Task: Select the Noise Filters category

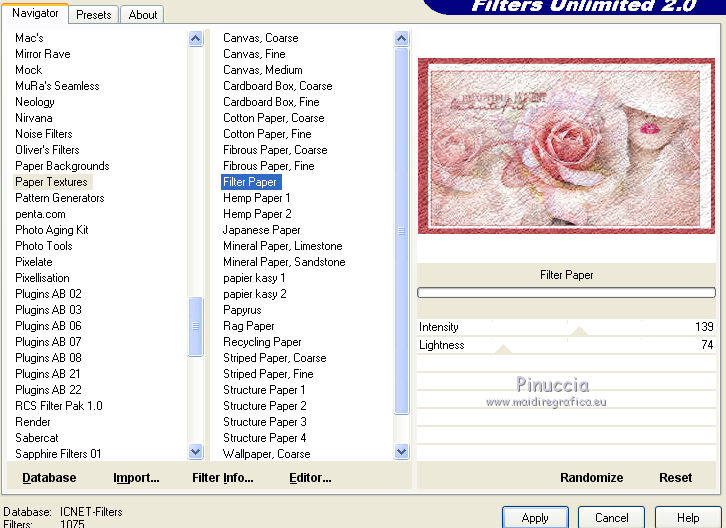Action: coord(44,134)
